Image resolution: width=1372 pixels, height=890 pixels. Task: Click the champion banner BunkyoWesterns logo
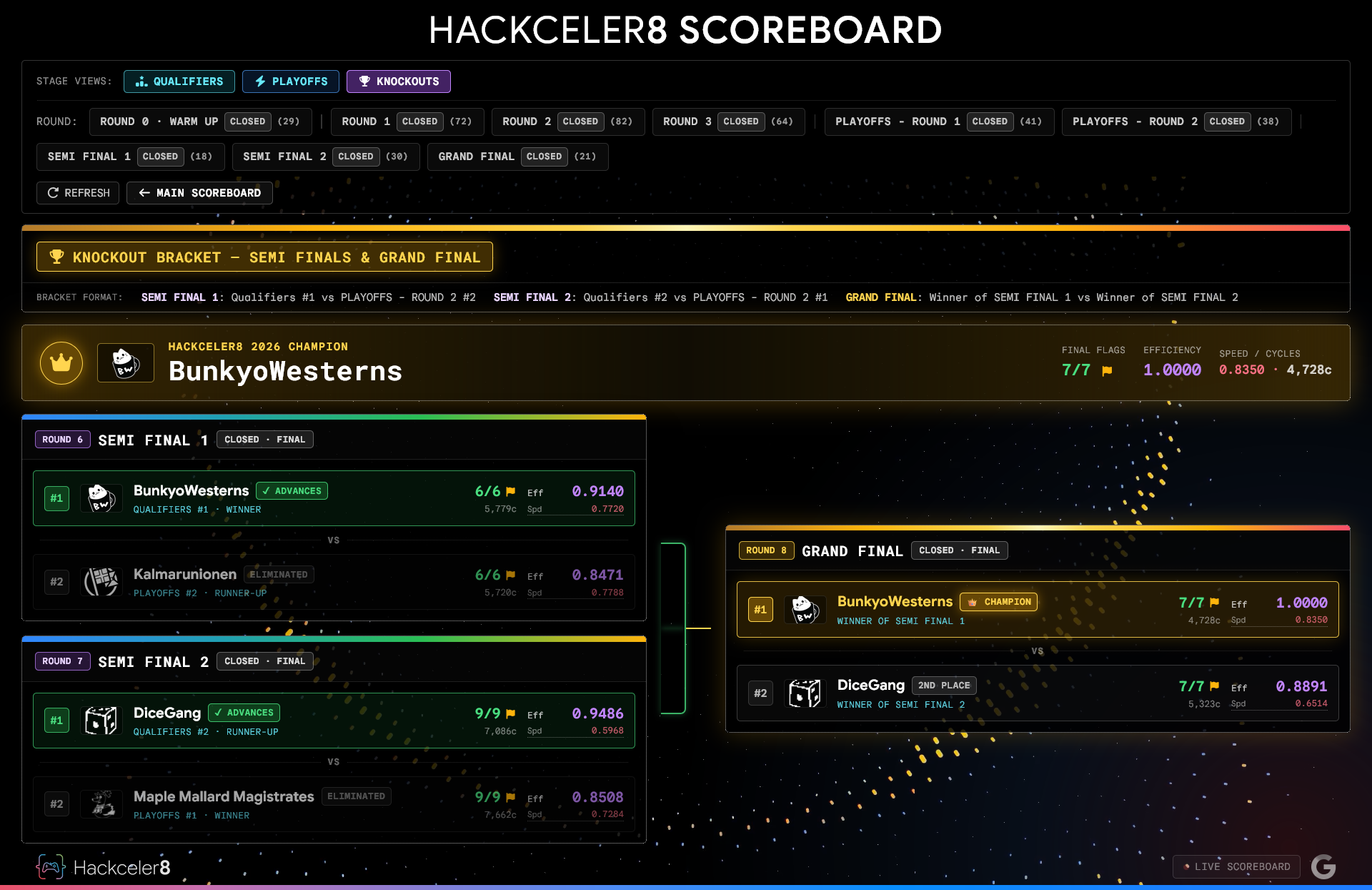[x=126, y=363]
